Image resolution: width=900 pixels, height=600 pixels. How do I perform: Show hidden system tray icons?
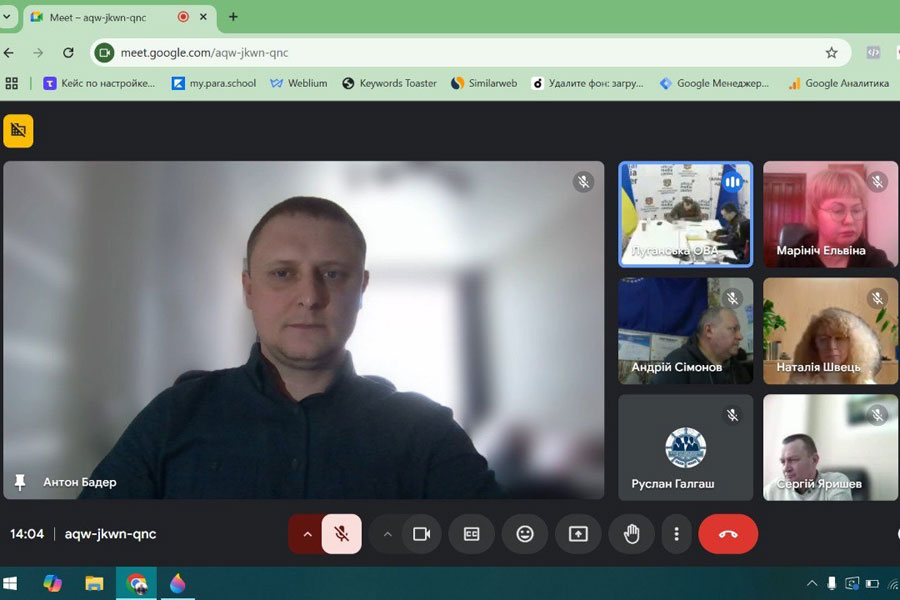(x=812, y=584)
